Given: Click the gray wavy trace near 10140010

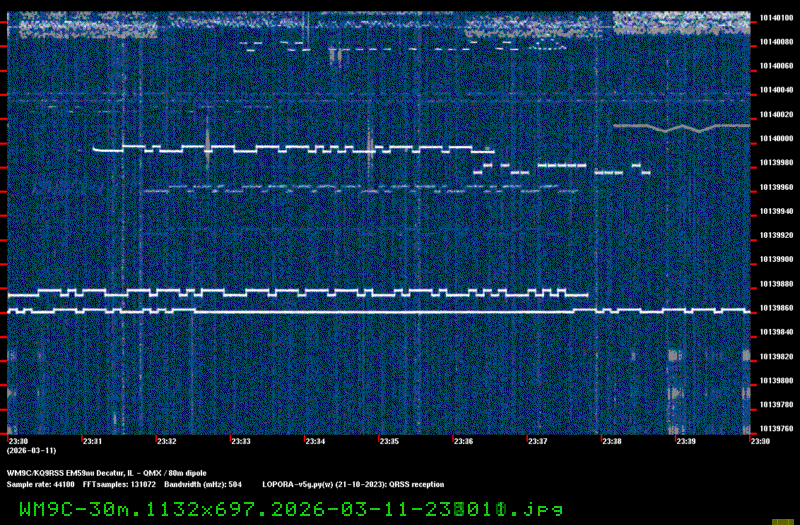Looking at the screenshot, I should click(682, 128).
